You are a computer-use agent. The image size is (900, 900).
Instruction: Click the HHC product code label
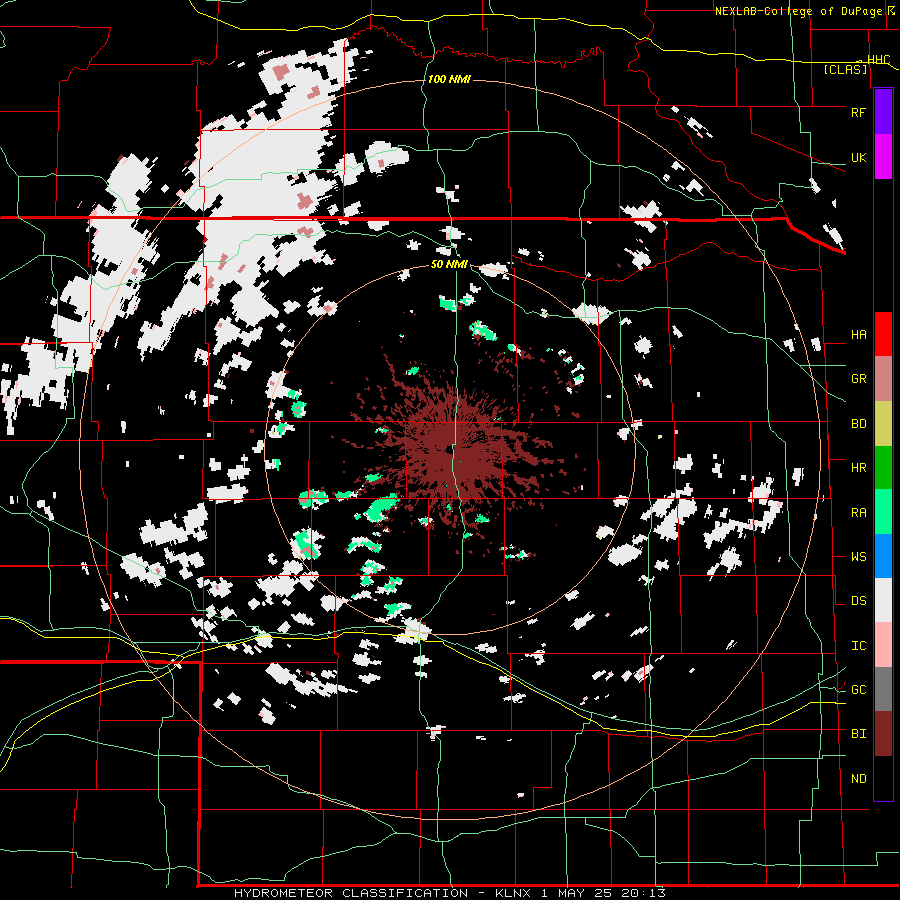tap(878, 60)
